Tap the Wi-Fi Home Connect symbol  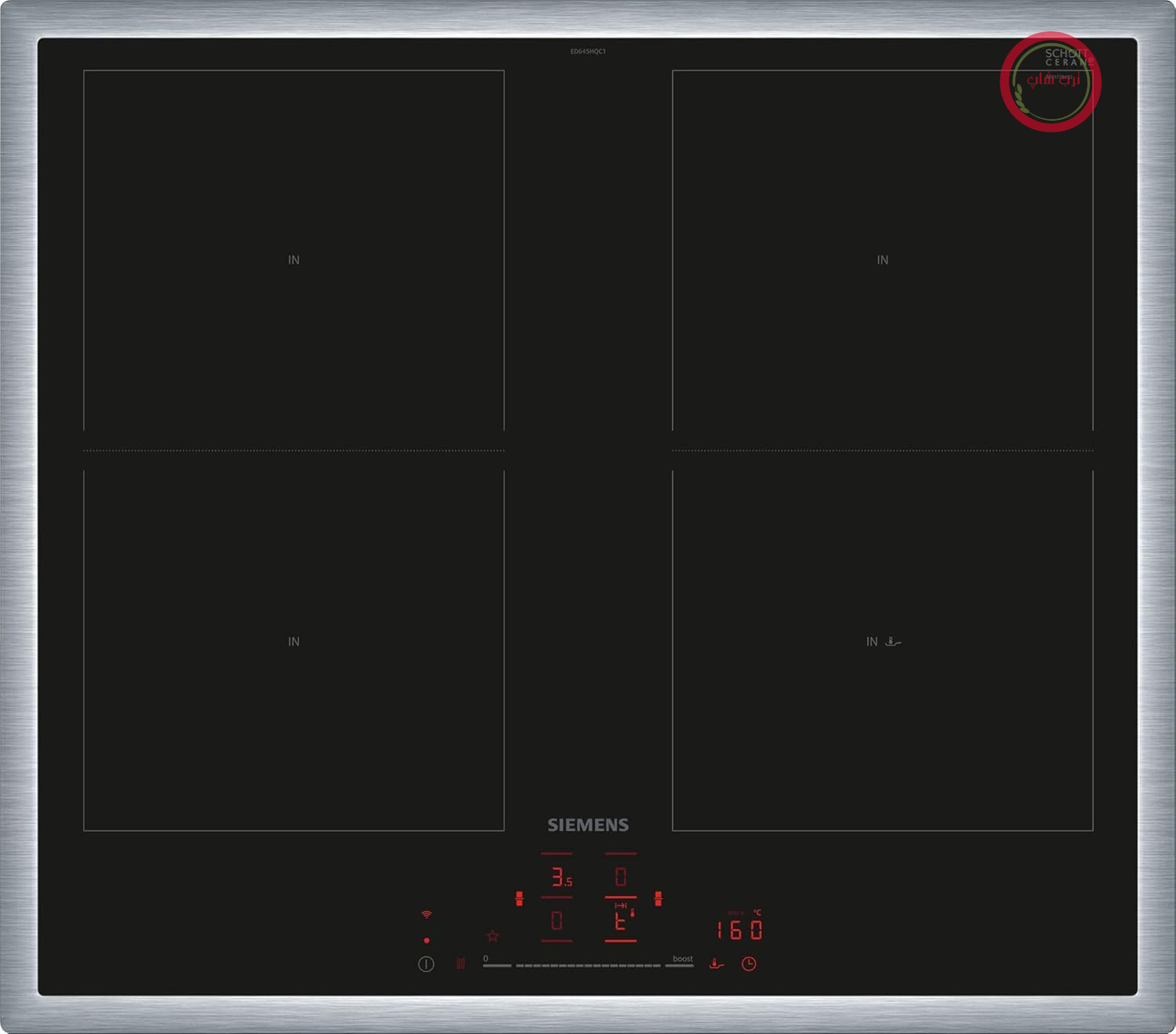[x=426, y=915]
